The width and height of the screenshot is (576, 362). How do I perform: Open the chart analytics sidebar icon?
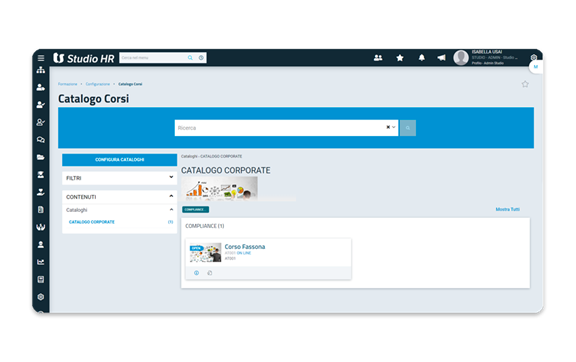click(41, 262)
